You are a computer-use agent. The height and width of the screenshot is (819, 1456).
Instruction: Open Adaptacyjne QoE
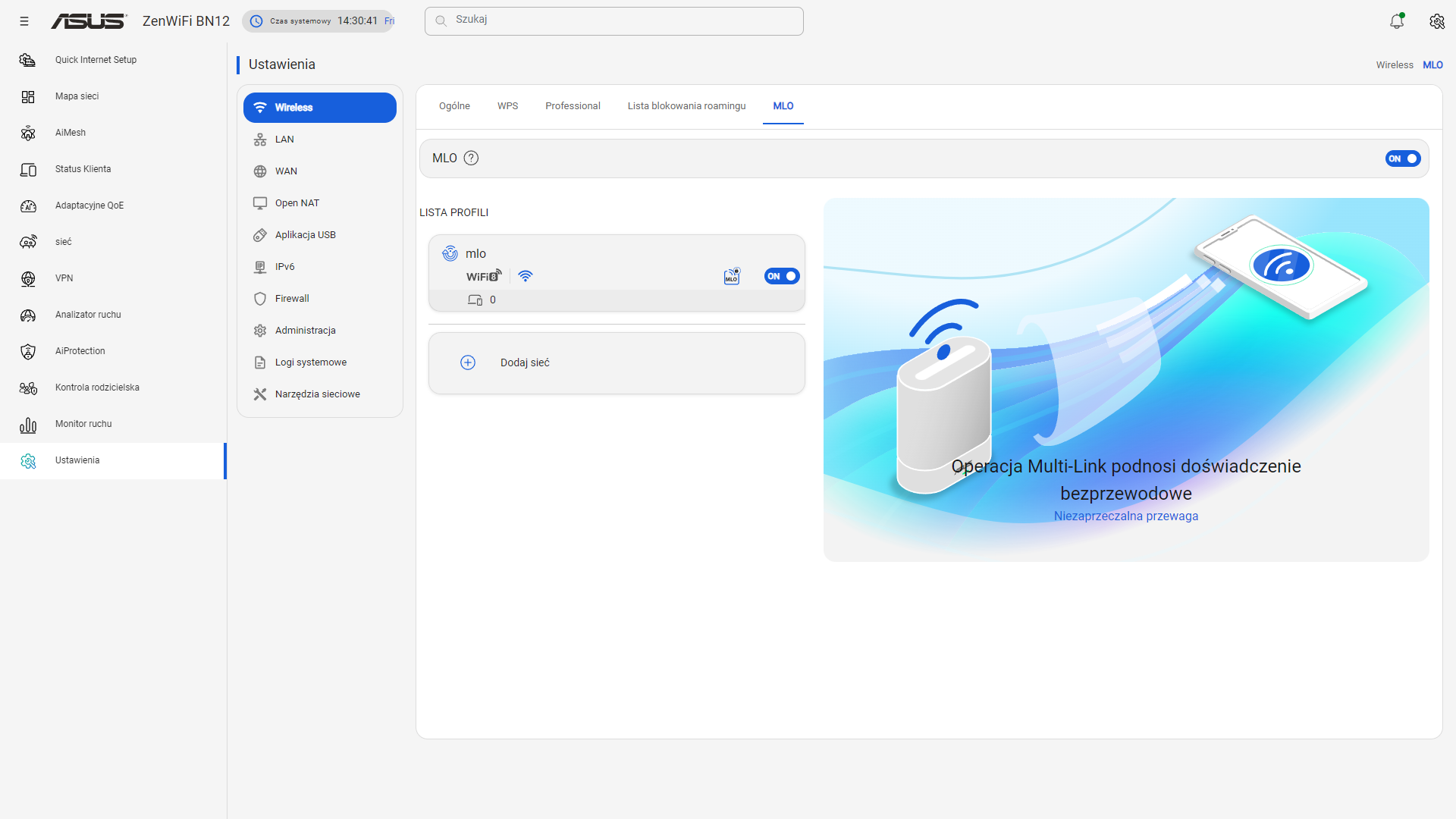[x=114, y=206]
